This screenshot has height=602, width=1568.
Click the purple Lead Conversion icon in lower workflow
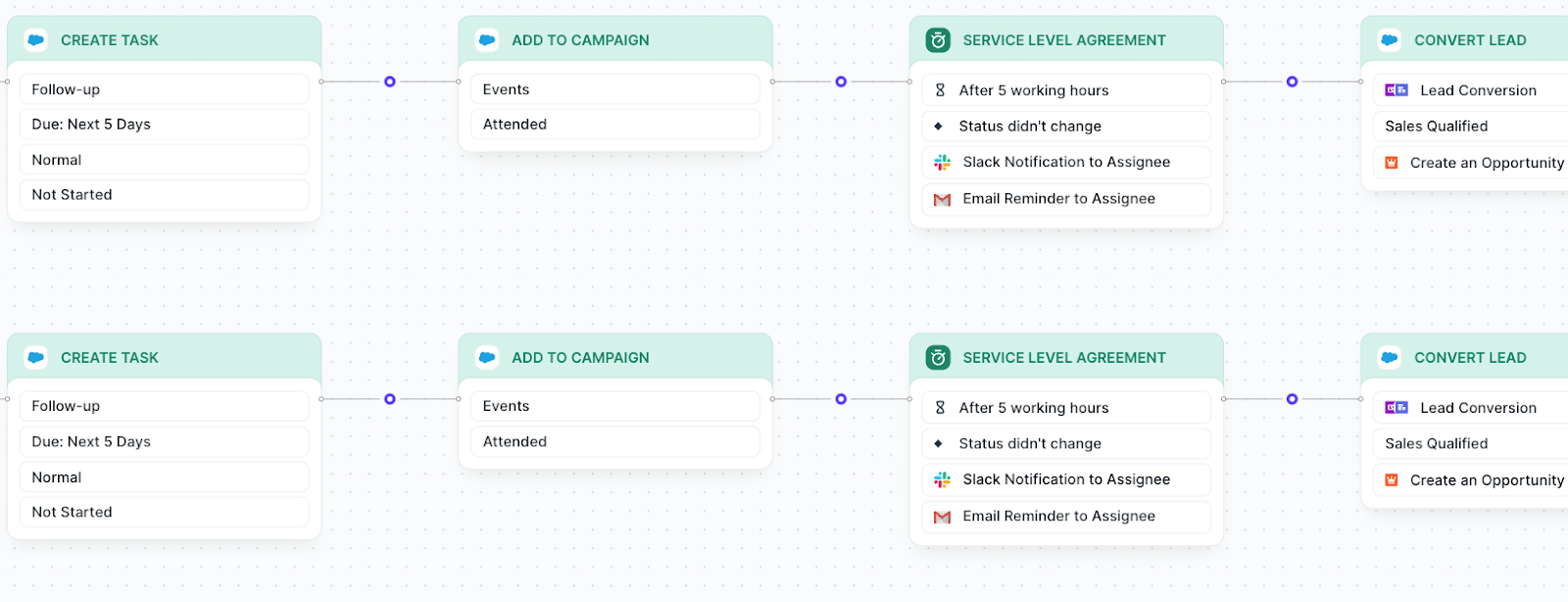[1396, 408]
